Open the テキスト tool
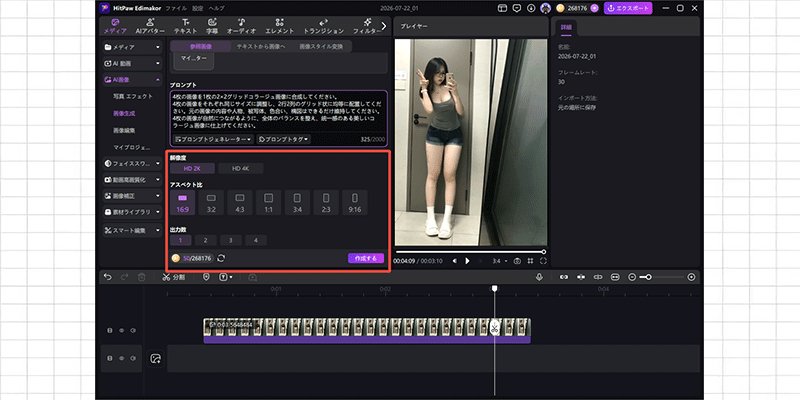The width and height of the screenshot is (800, 400). coord(185,26)
